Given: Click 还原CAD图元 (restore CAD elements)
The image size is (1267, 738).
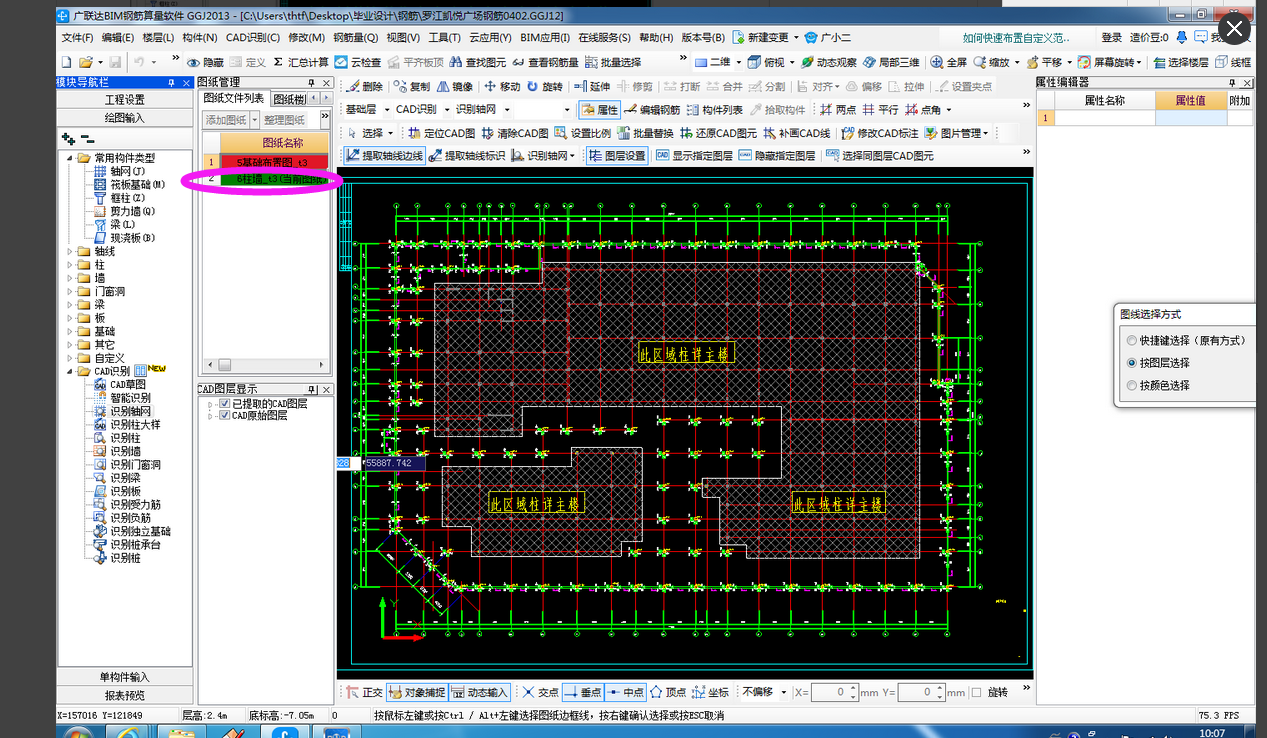Looking at the screenshot, I should tap(719, 133).
